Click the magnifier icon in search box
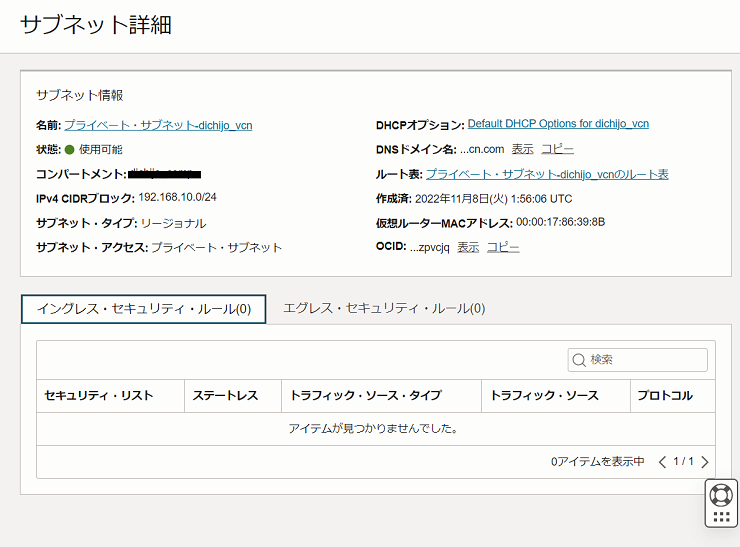 pos(579,360)
